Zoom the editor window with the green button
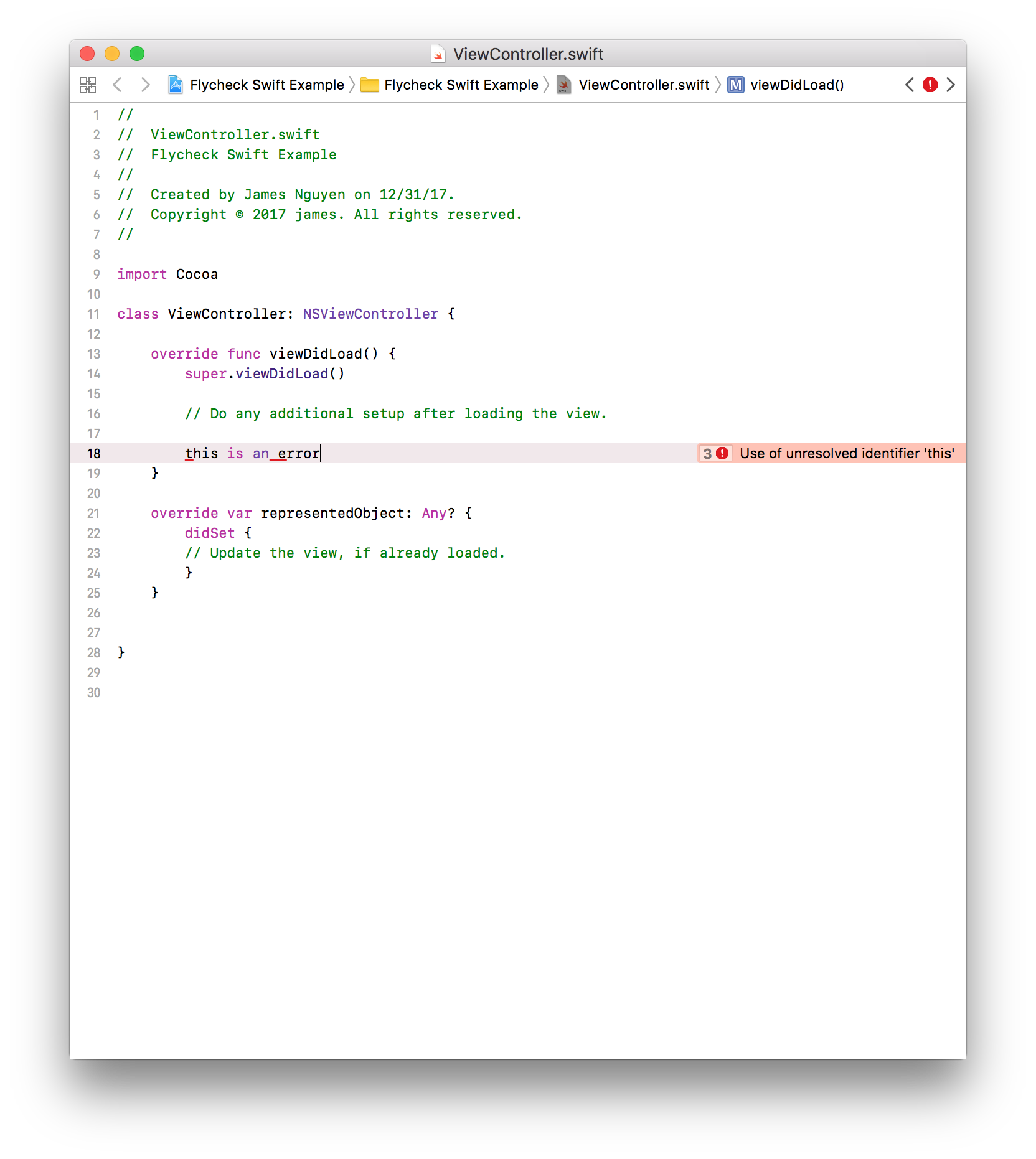This screenshot has width=1036, height=1159. coord(137,54)
